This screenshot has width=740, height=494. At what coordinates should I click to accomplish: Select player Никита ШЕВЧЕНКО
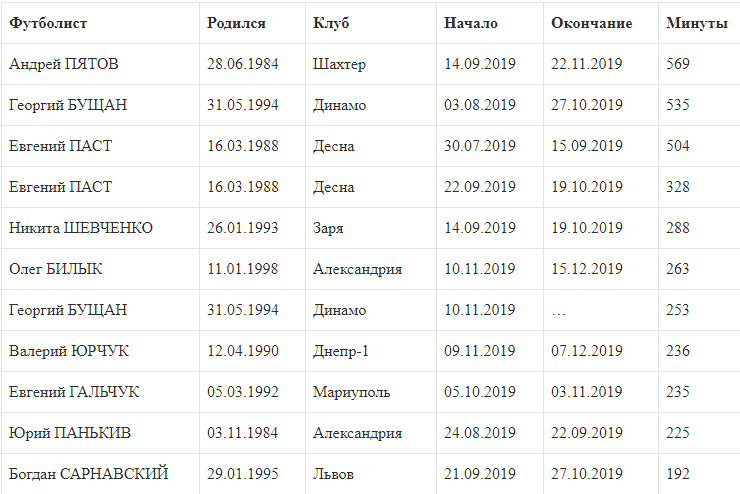point(81,228)
